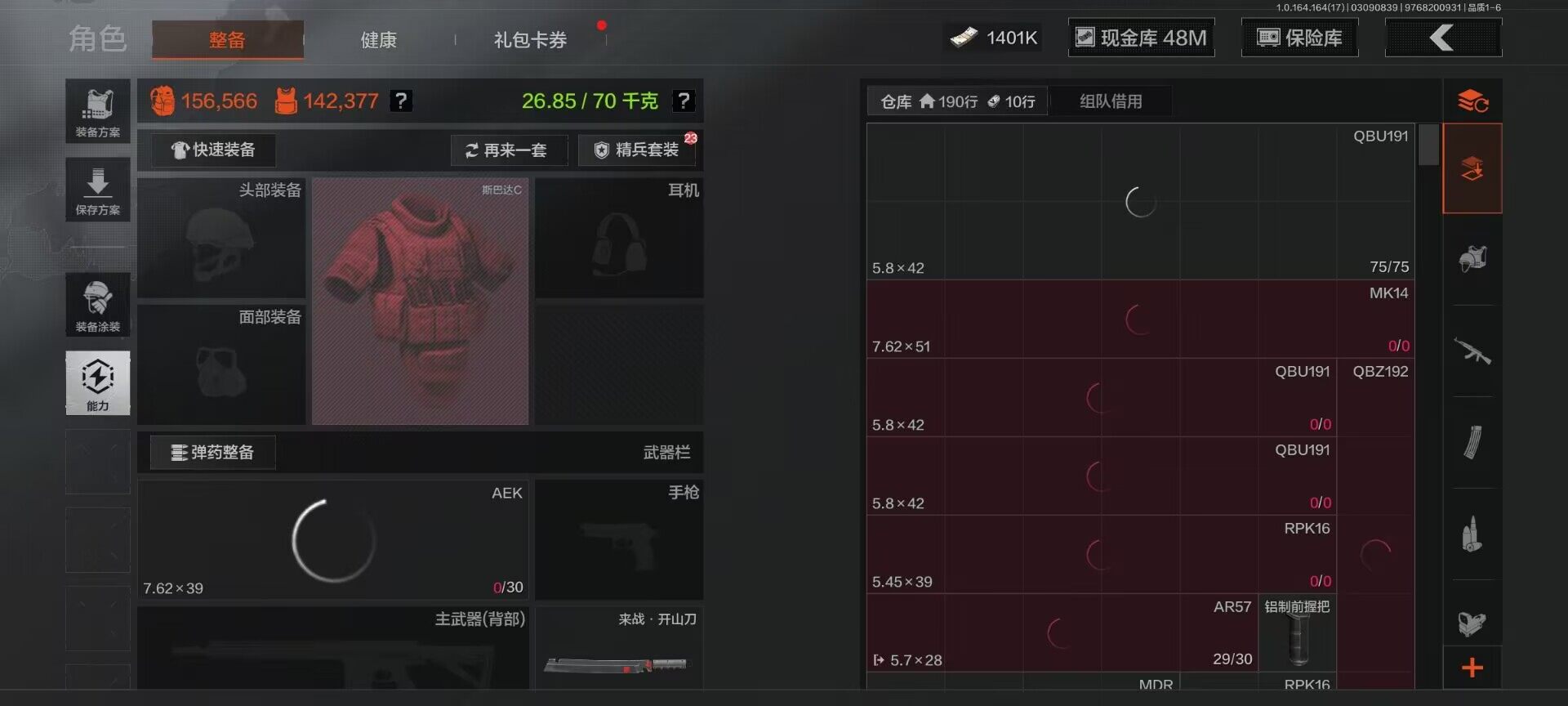Click the back arrow button
Viewport: 1568px width, 706px height.
pos(1443,38)
